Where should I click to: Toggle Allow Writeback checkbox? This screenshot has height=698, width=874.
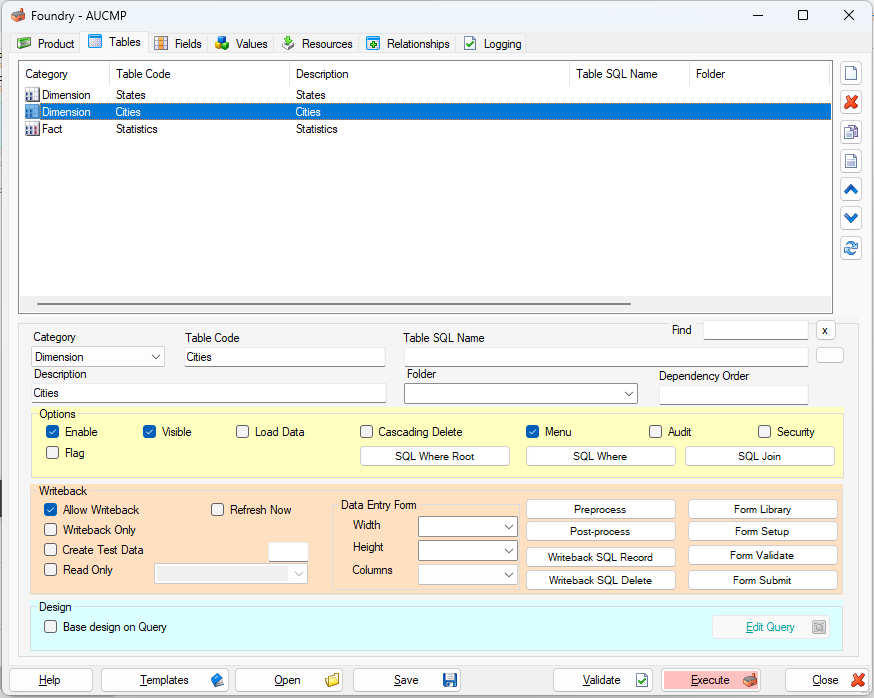50,510
